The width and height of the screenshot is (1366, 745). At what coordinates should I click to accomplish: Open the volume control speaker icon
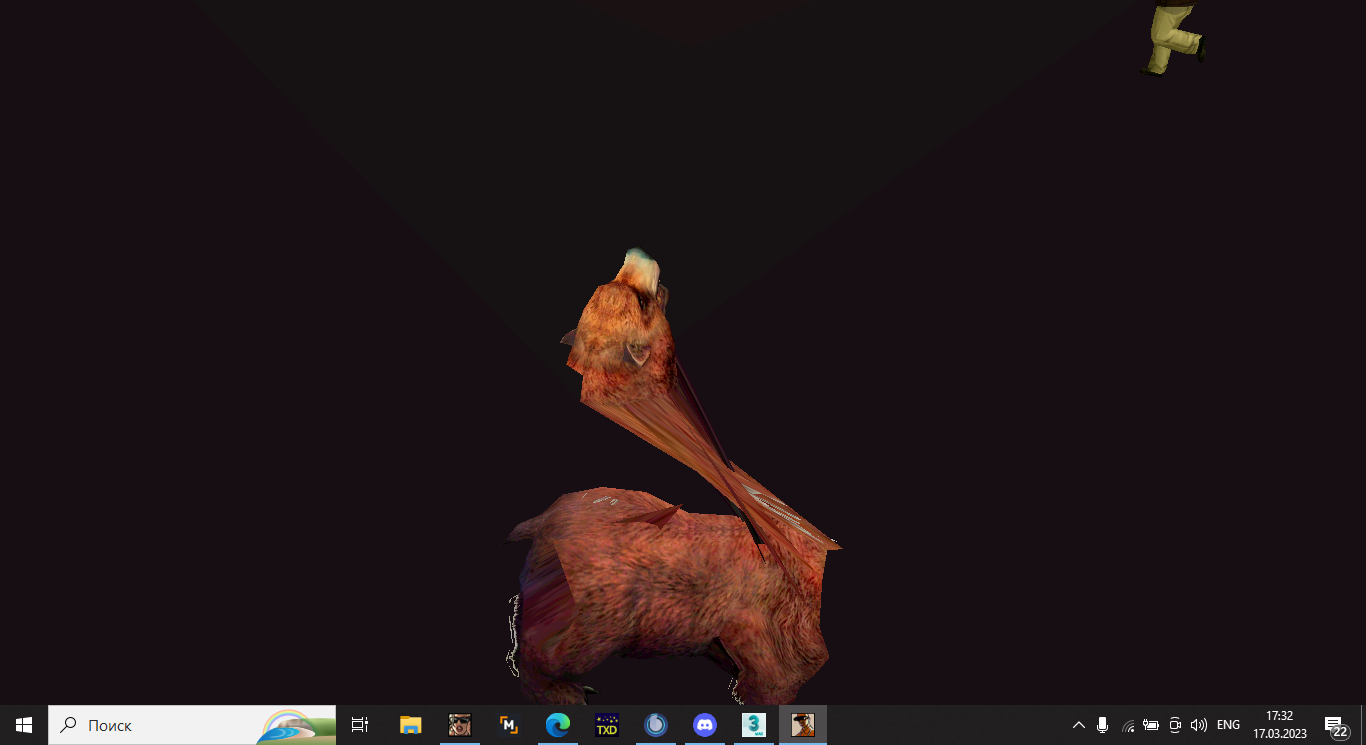pos(1199,725)
